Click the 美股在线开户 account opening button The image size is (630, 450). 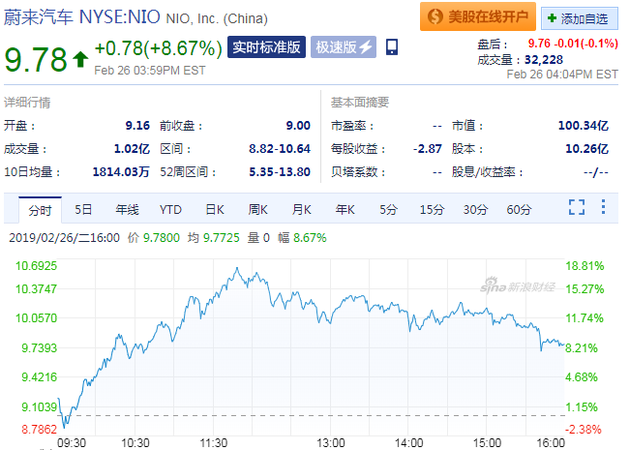tap(476, 17)
